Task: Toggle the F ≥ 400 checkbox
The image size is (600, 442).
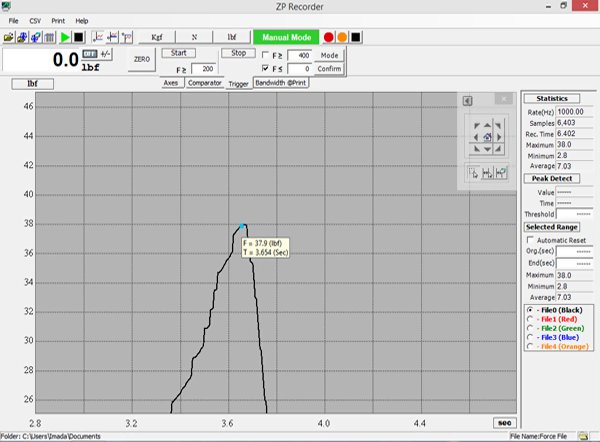Action: pos(264,55)
